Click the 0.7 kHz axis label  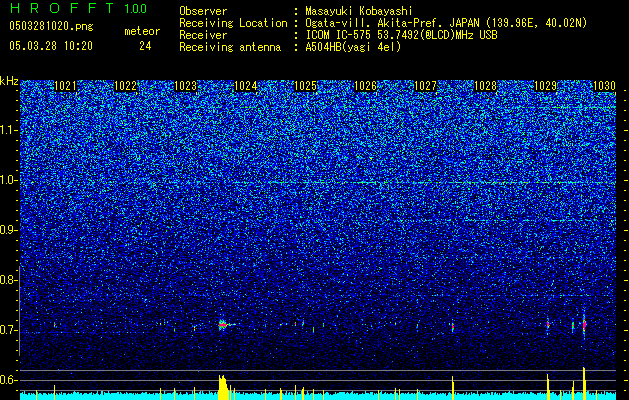(x=8, y=330)
